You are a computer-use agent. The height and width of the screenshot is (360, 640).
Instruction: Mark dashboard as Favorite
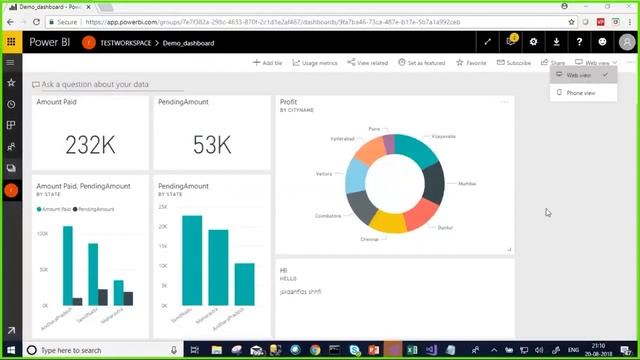471,63
